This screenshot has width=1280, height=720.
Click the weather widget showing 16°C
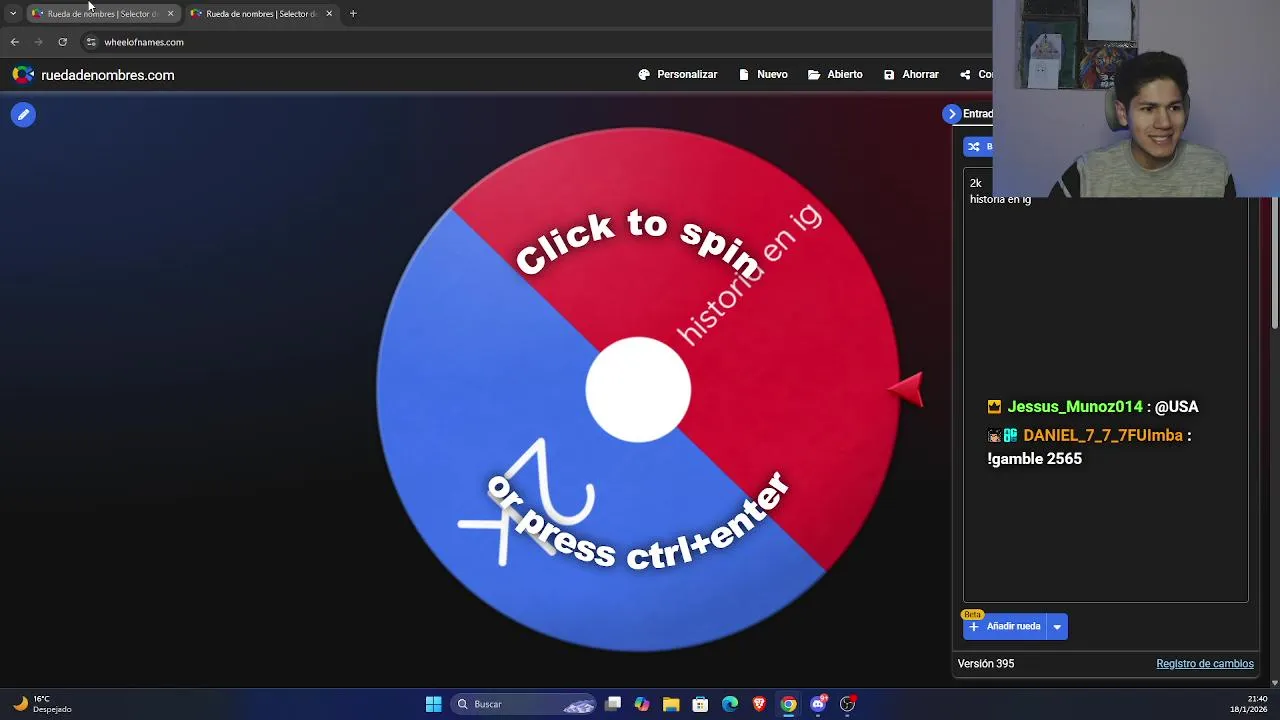point(42,704)
